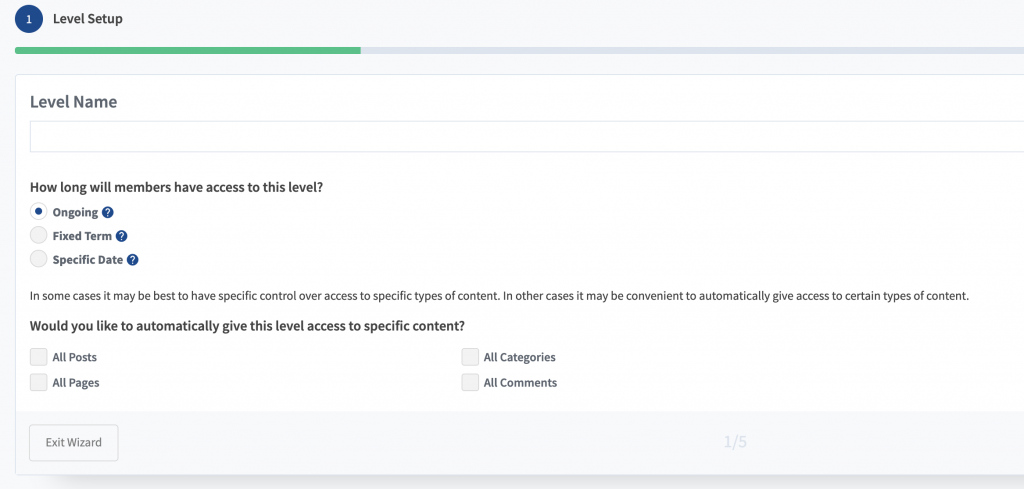Click the Ongoing help question-mark icon
Viewport: 1024px width, 489px height.
tap(108, 212)
